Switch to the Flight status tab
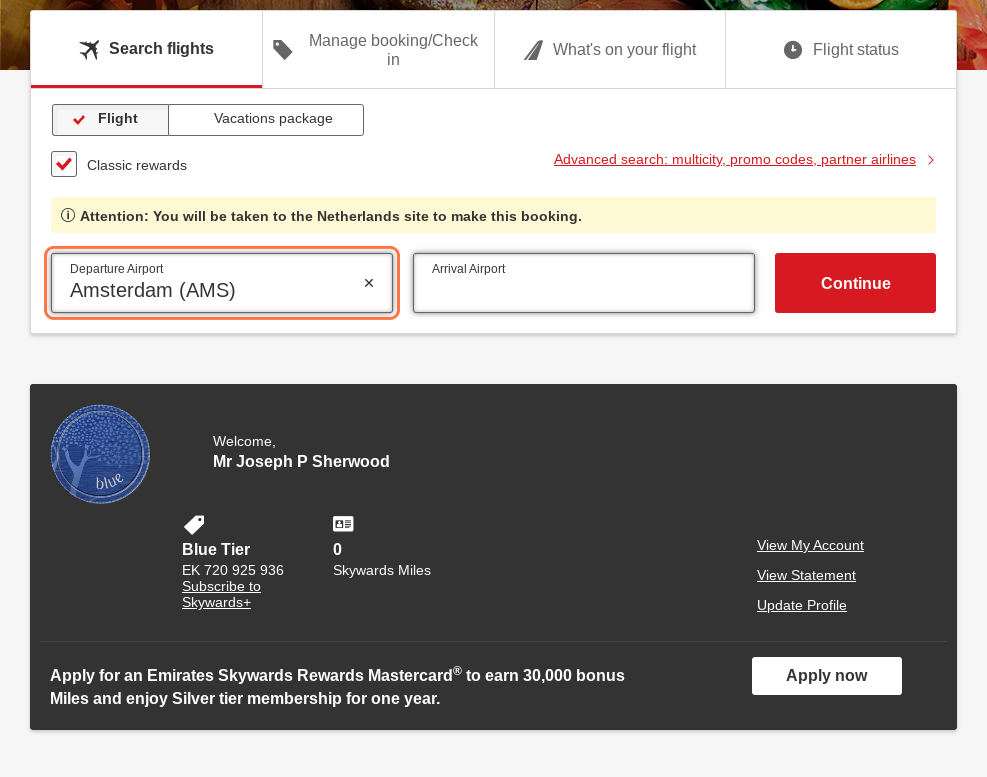Screen dimensions: 987x777 pos(841,50)
